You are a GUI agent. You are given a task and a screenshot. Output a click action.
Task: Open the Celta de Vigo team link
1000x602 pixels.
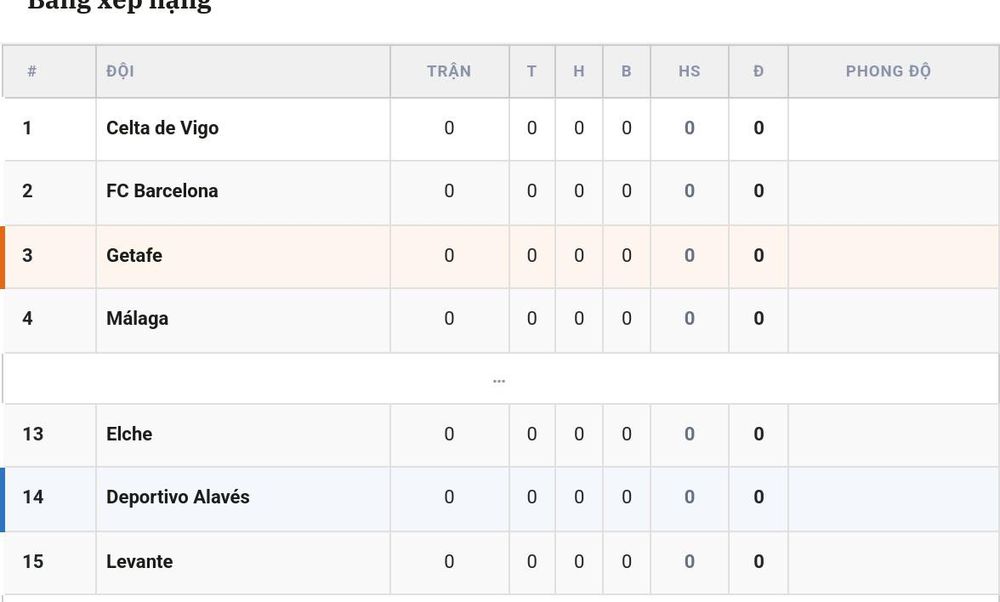click(162, 128)
